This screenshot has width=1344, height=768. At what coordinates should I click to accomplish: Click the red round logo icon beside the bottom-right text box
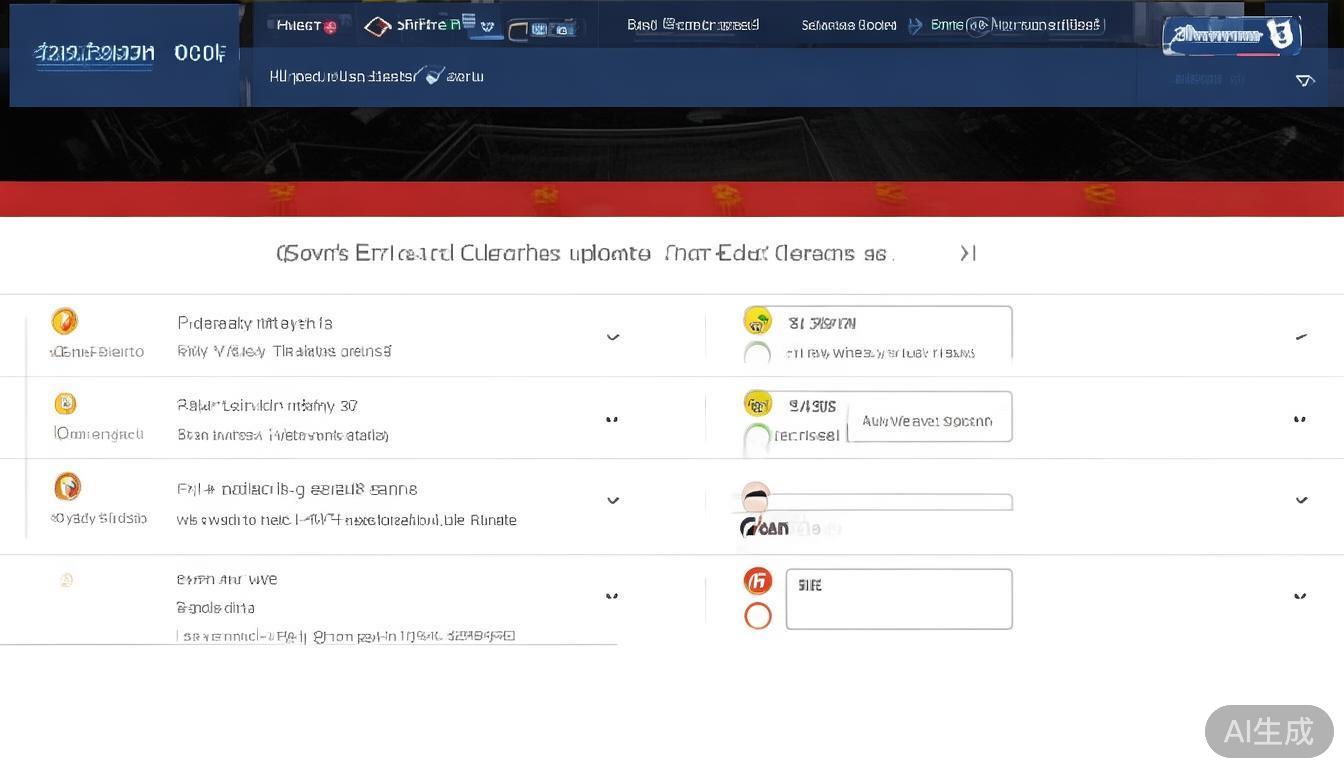(x=758, y=581)
